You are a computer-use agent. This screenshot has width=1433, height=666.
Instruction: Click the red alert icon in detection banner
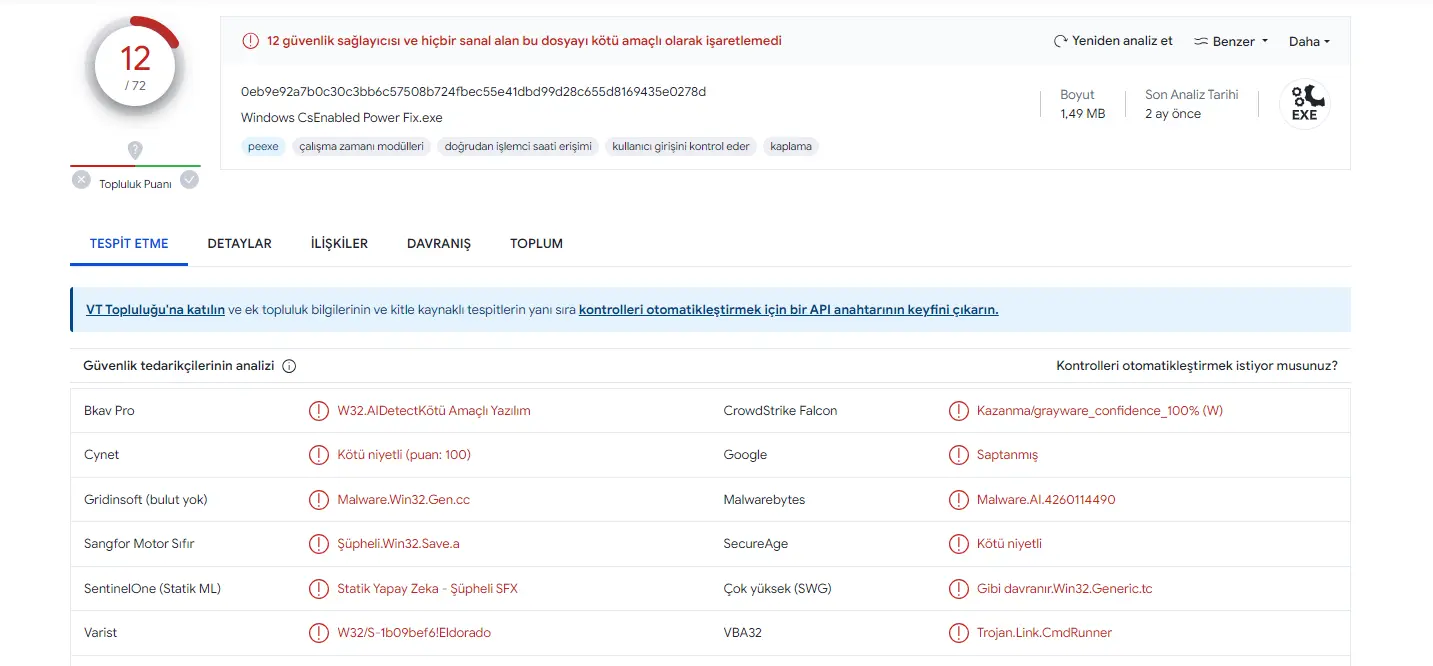[x=250, y=41]
